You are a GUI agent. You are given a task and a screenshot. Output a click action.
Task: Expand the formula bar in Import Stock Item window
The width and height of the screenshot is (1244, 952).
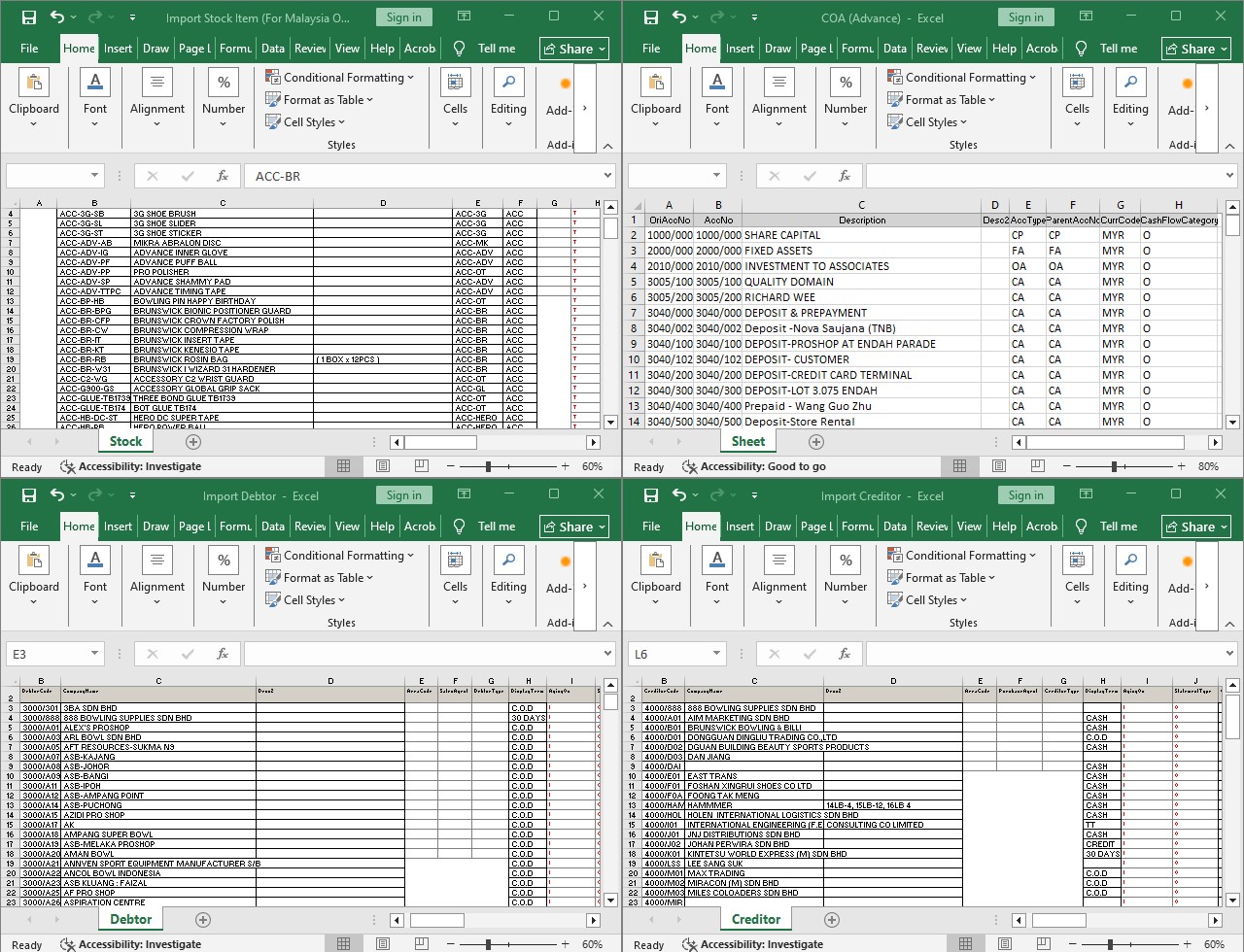click(607, 176)
